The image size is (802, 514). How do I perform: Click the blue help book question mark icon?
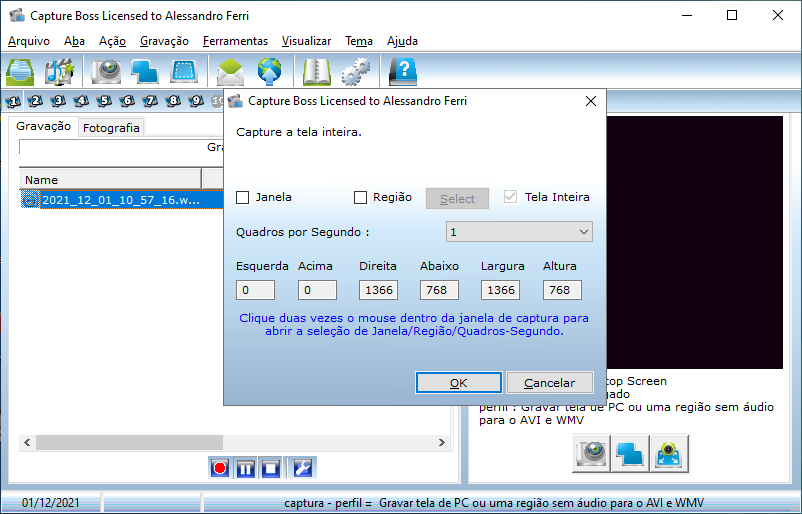[x=403, y=72]
